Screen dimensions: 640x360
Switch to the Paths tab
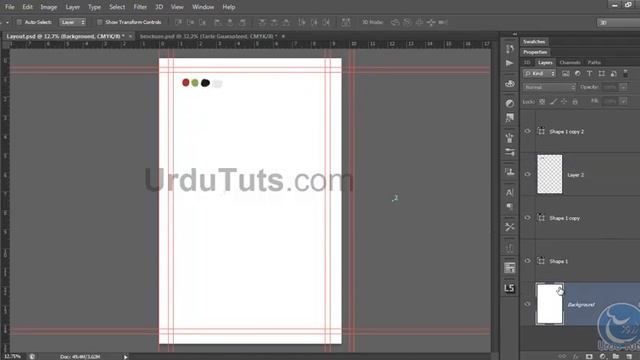click(x=594, y=62)
